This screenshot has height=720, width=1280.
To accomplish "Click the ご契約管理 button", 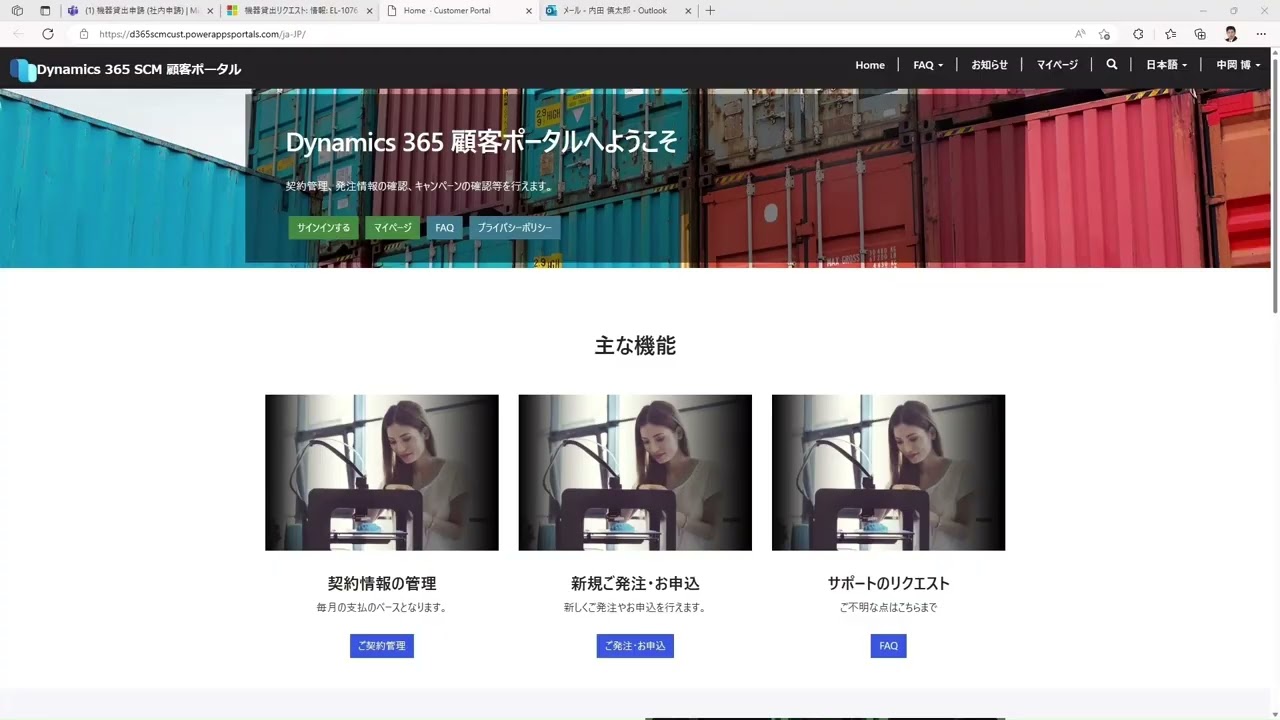I will click(x=382, y=646).
